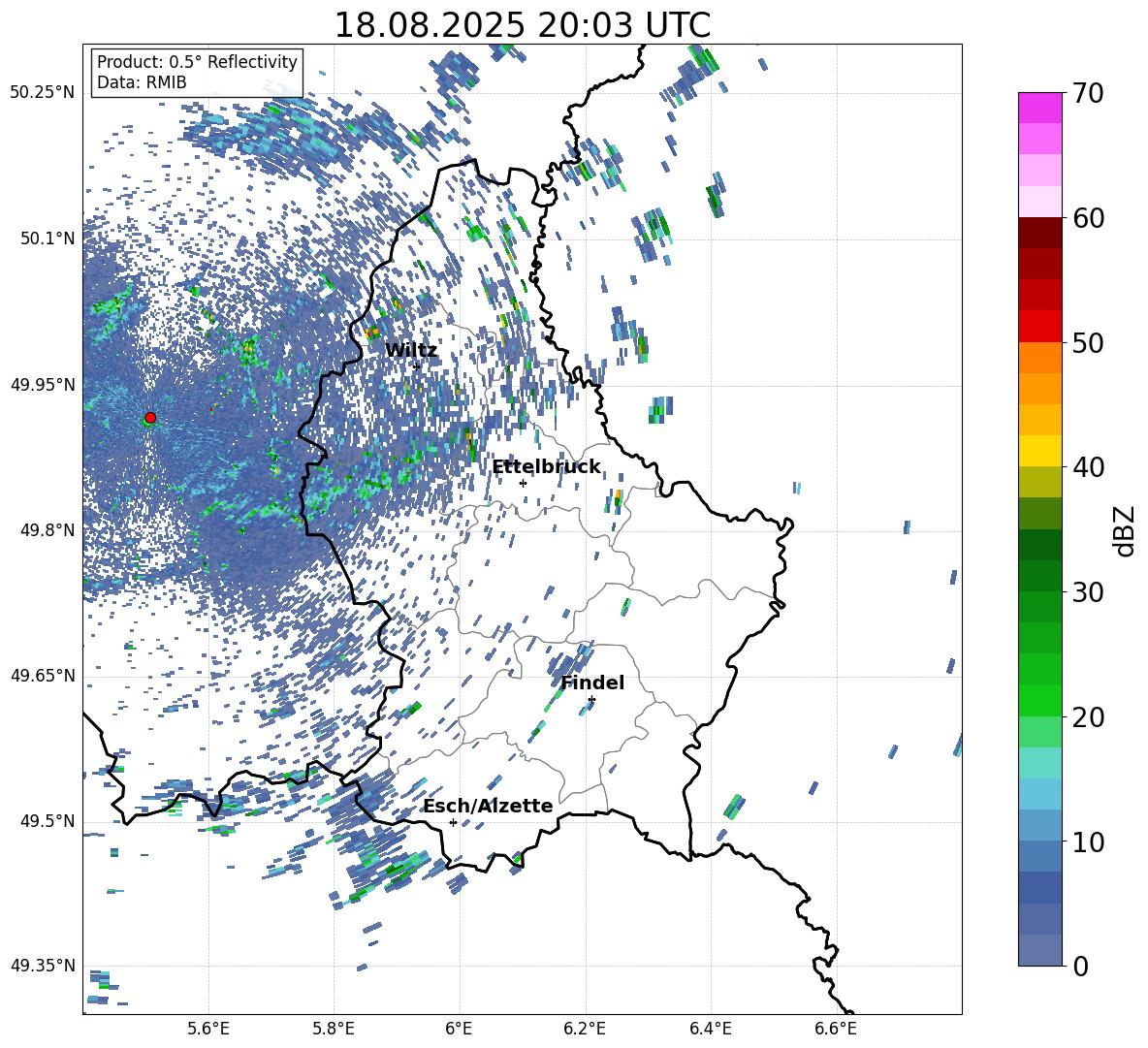The height and width of the screenshot is (1048, 1148).
Task: Click the Esch/Alzette location cross marker
Action: 453,822
